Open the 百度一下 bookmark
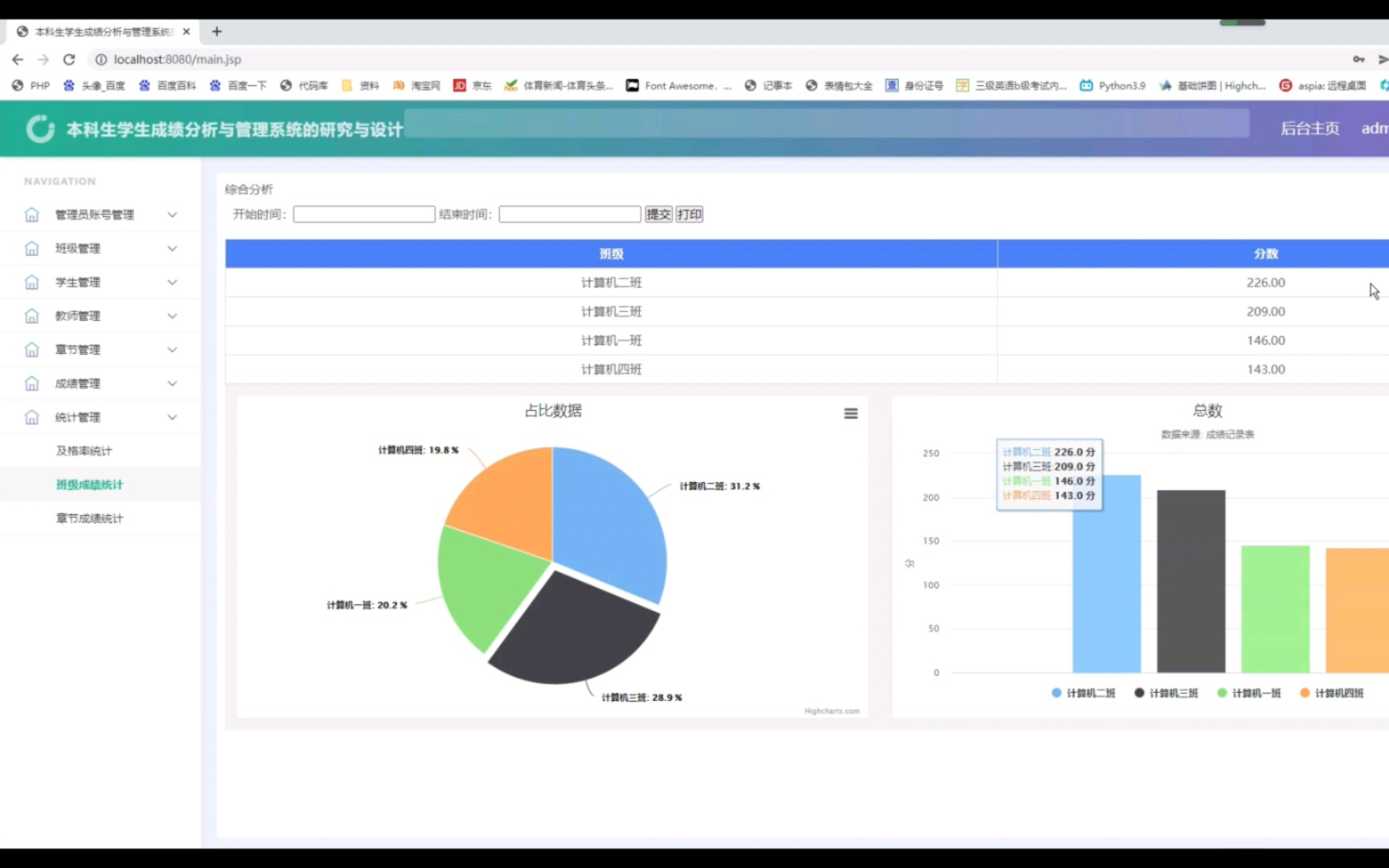Image resolution: width=1389 pixels, height=868 pixels. 238,85
